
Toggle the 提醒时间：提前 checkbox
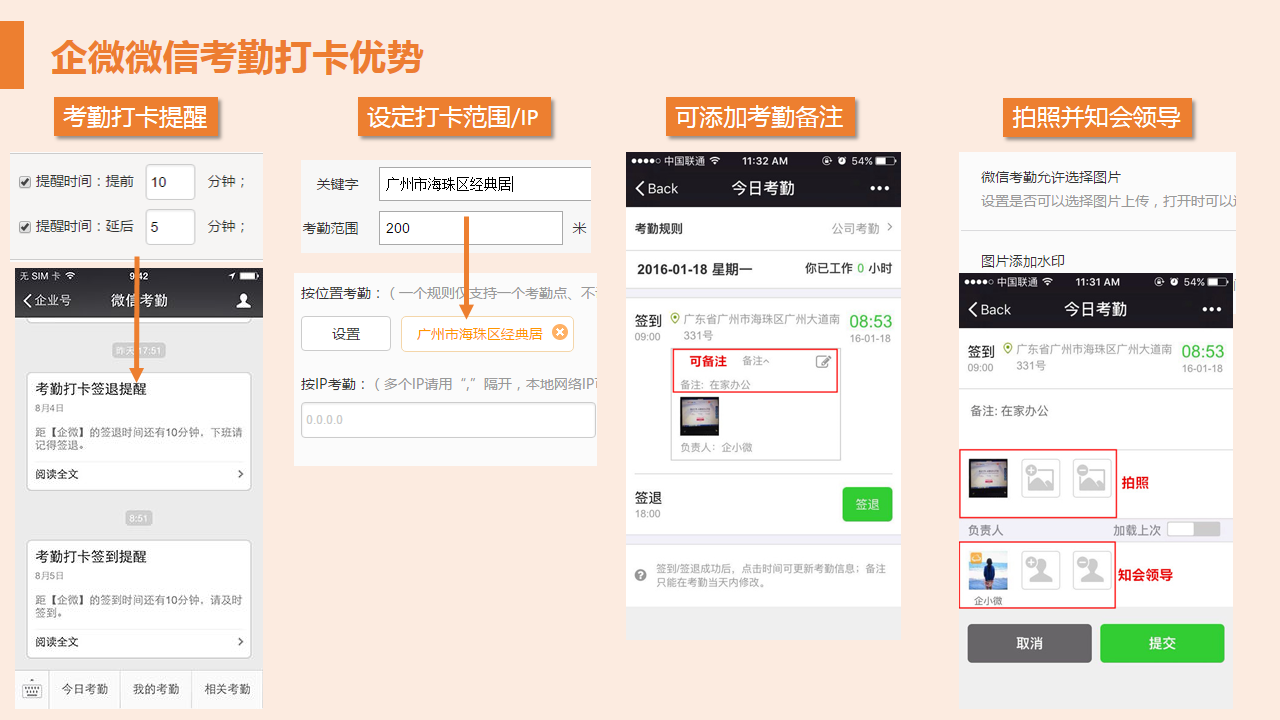click(x=25, y=182)
